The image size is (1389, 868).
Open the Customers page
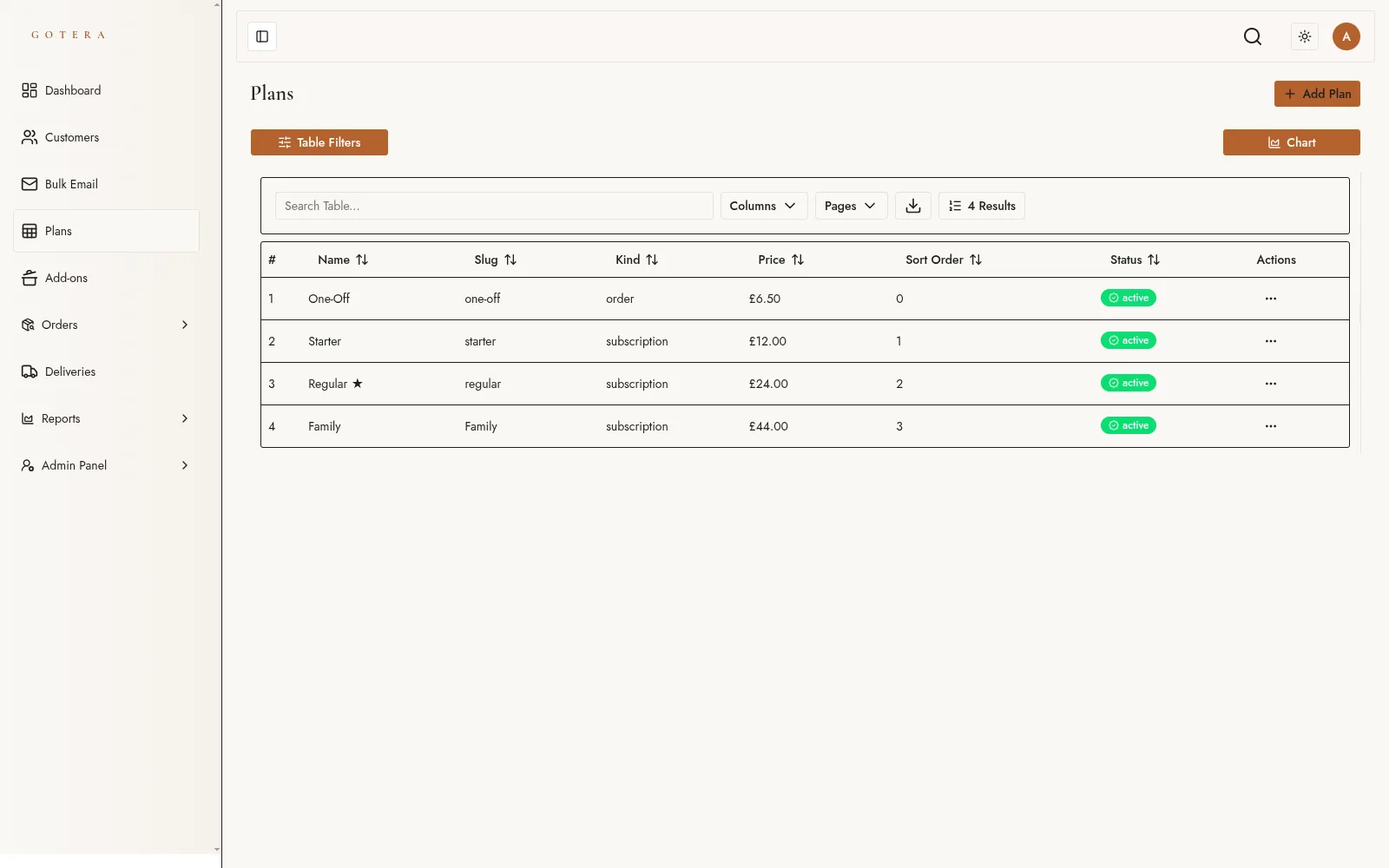(106, 137)
